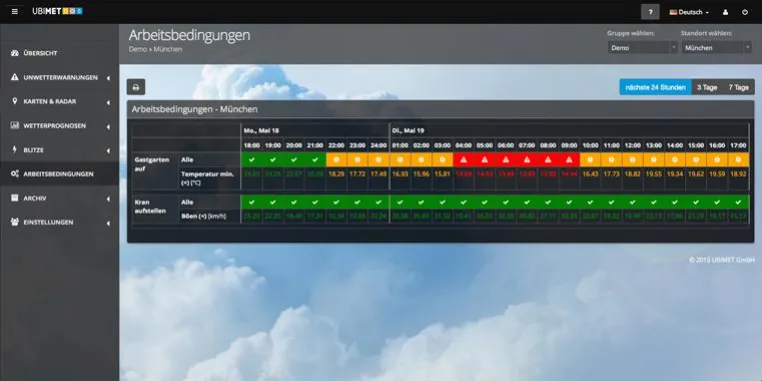Click the power logout icon

tap(745, 12)
